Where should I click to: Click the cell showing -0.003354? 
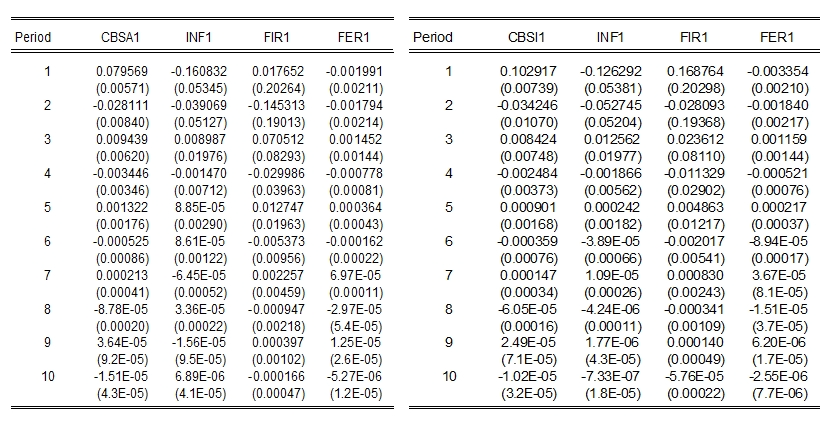click(x=776, y=71)
